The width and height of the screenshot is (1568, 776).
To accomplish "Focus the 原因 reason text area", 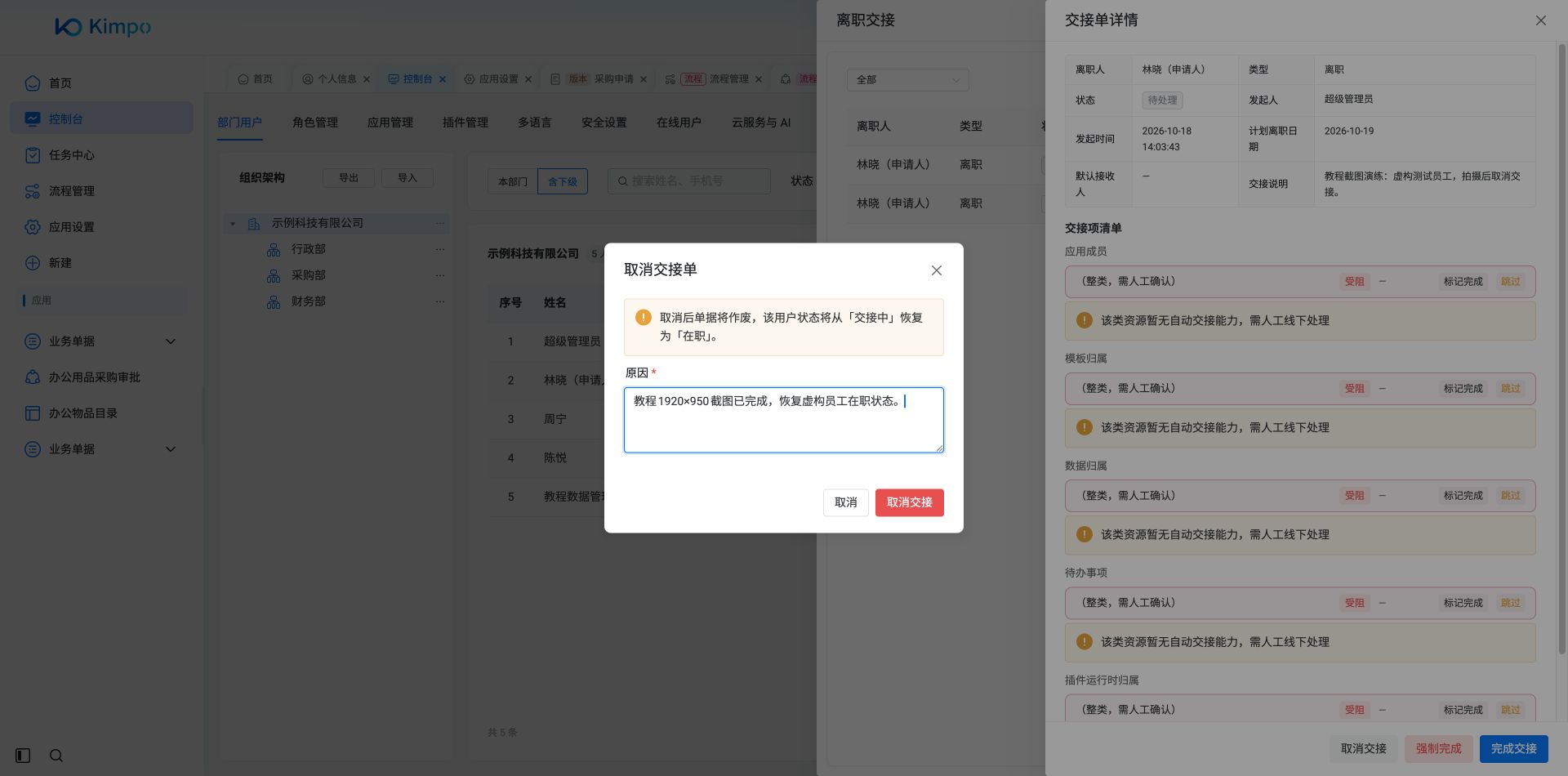I will click(783, 420).
